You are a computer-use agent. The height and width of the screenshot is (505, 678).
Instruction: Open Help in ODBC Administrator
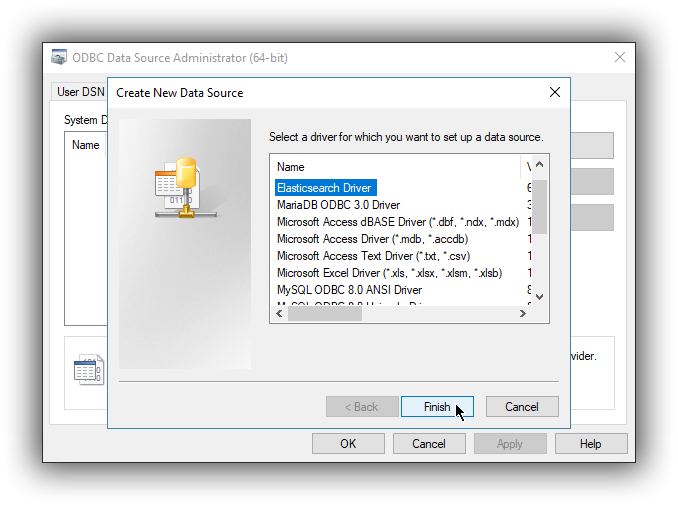[590, 444]
